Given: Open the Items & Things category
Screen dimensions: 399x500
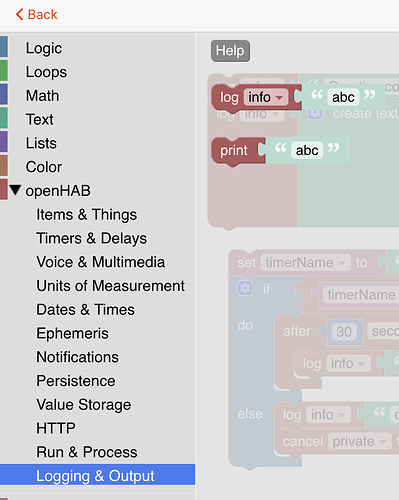Looking at the screenshot, I should click(x=86, y=215).
